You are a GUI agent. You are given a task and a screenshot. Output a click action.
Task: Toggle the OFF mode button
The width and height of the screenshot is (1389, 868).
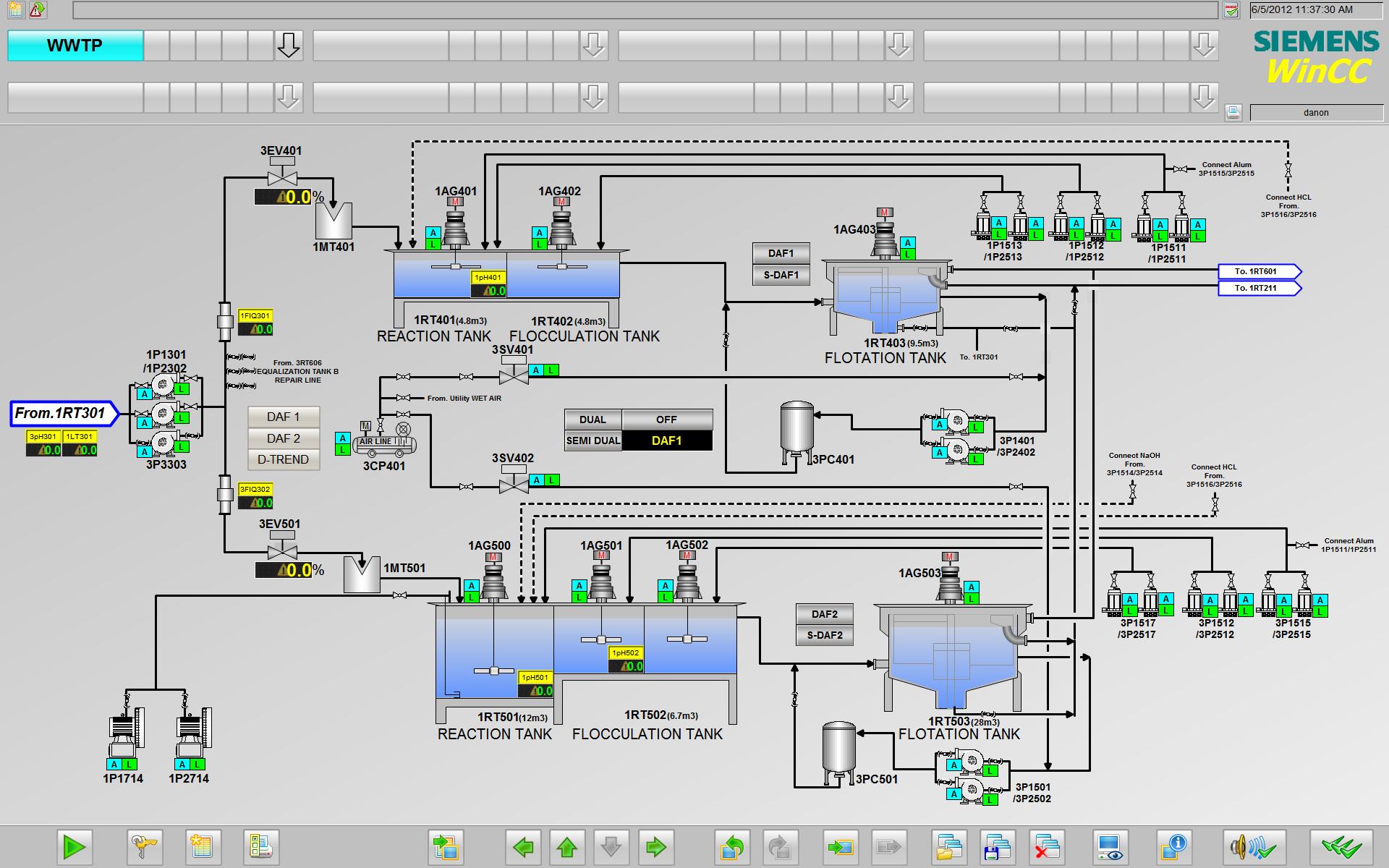pos(667,420)
